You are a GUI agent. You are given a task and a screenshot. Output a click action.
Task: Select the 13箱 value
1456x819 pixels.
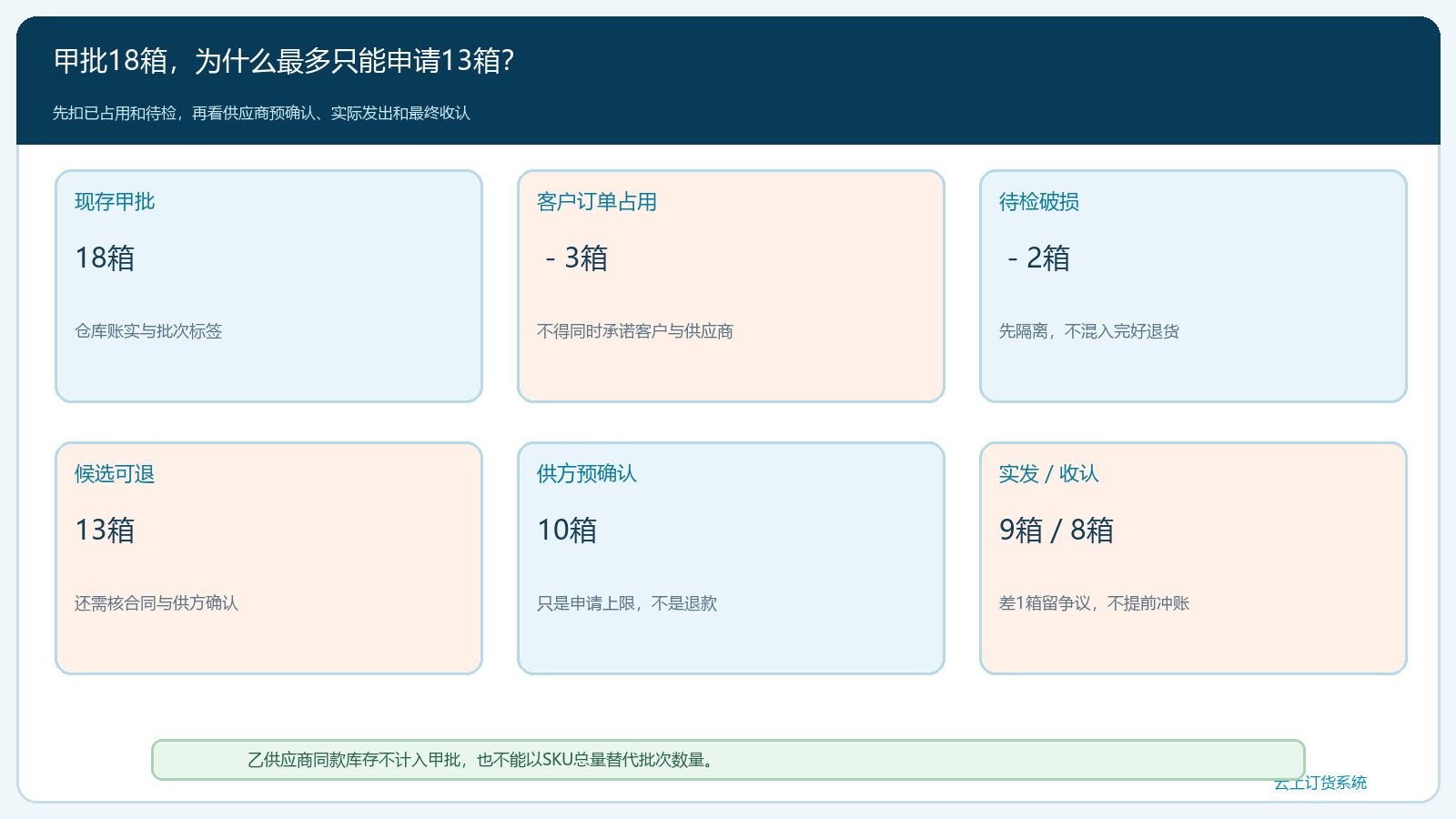[105, 531]
